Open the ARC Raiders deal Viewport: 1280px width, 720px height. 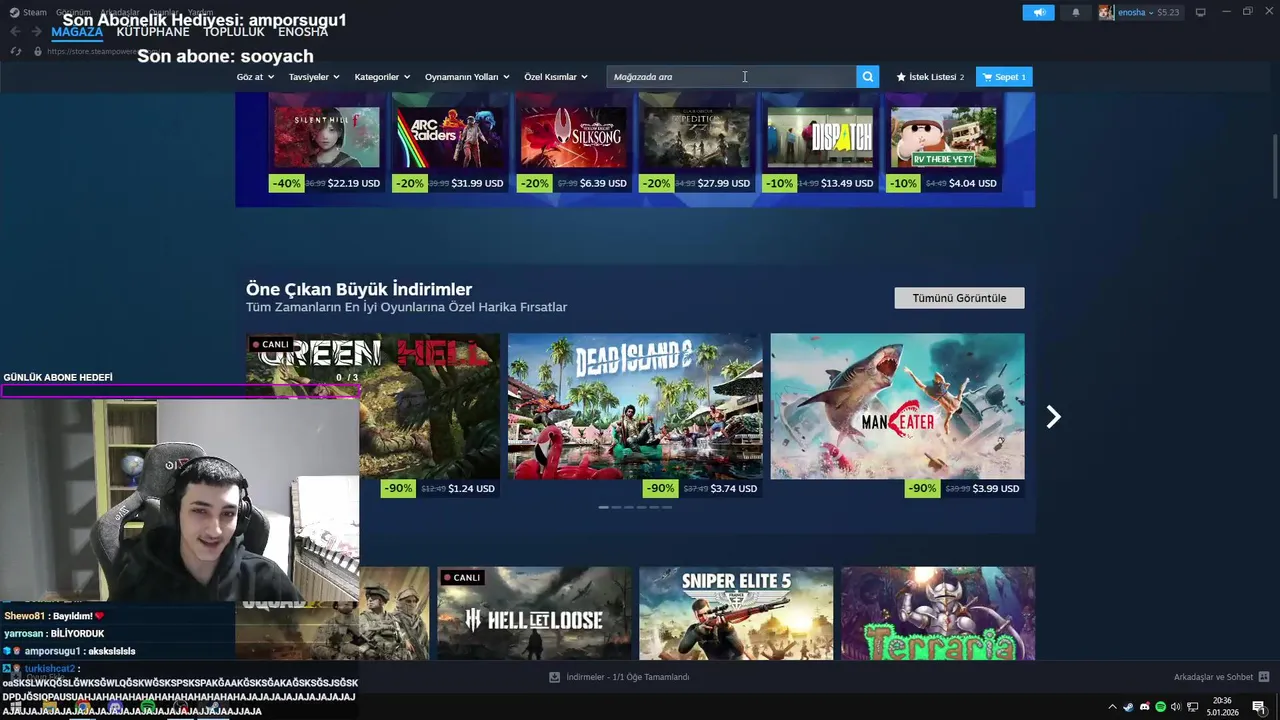click(449, 137)
